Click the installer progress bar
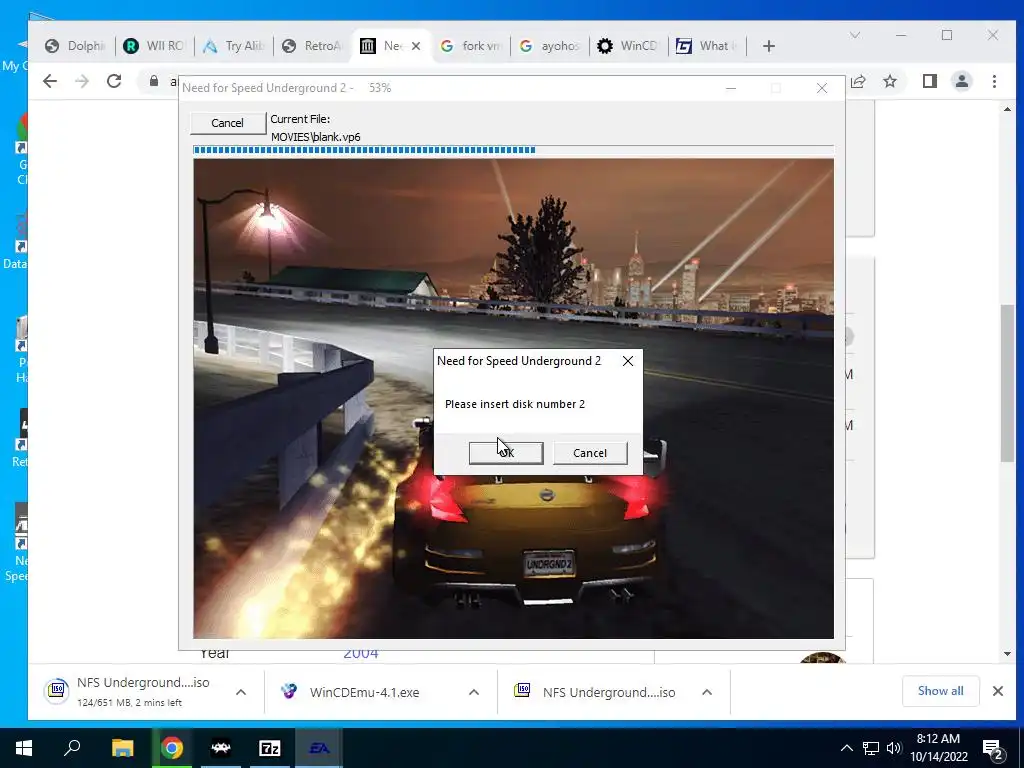Screen dimensions: 1024x768 tap(513, 150)
